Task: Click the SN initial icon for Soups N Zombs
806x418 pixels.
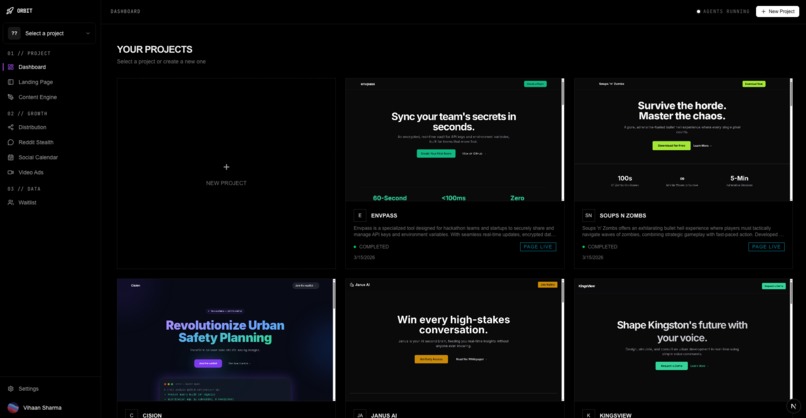Action: [589, 215]
